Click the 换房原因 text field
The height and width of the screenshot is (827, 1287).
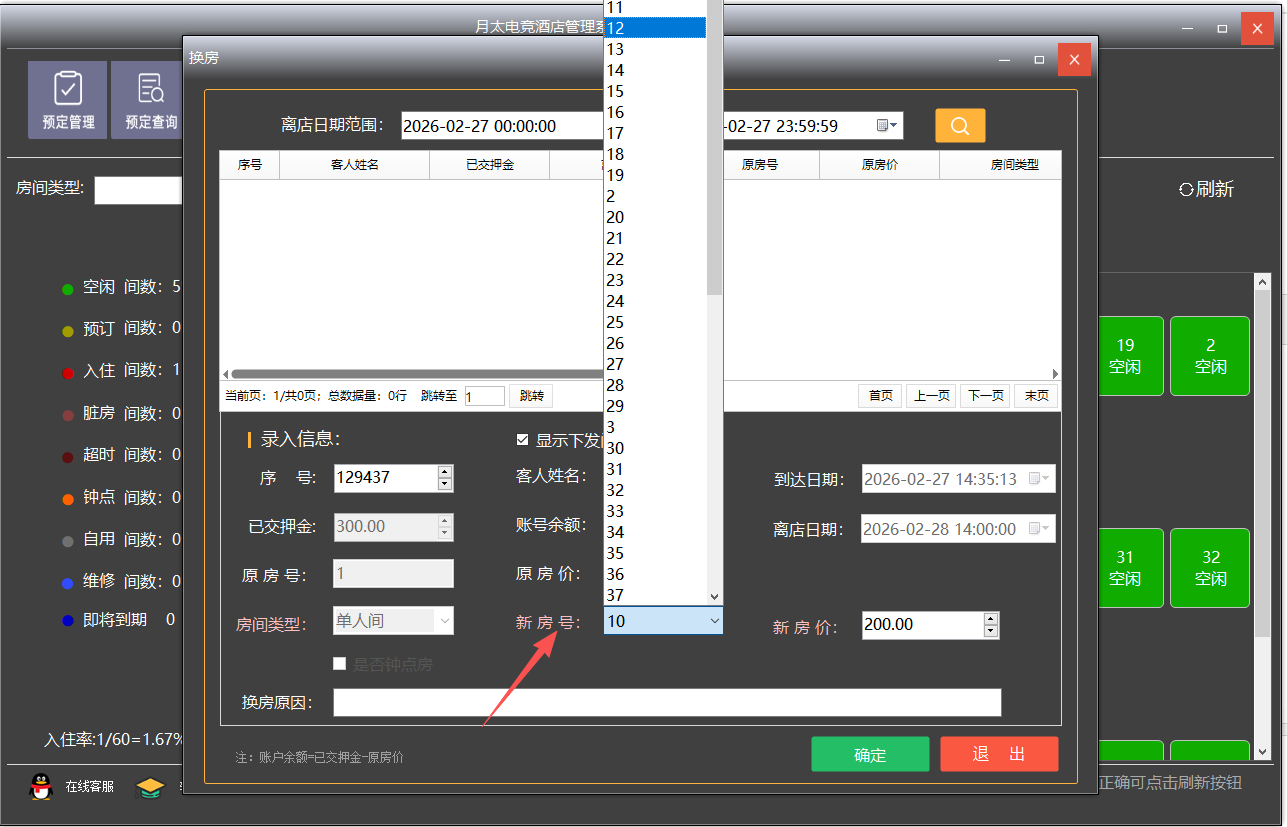tap(666, 703)
